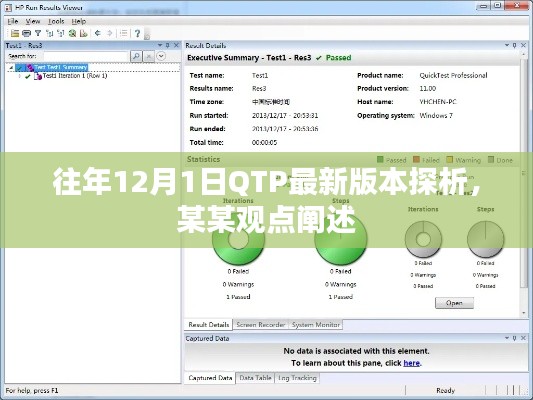Open the Tools menu
Image resolution: width=533 pixels, height=400 pixels.
coord(56,21)
